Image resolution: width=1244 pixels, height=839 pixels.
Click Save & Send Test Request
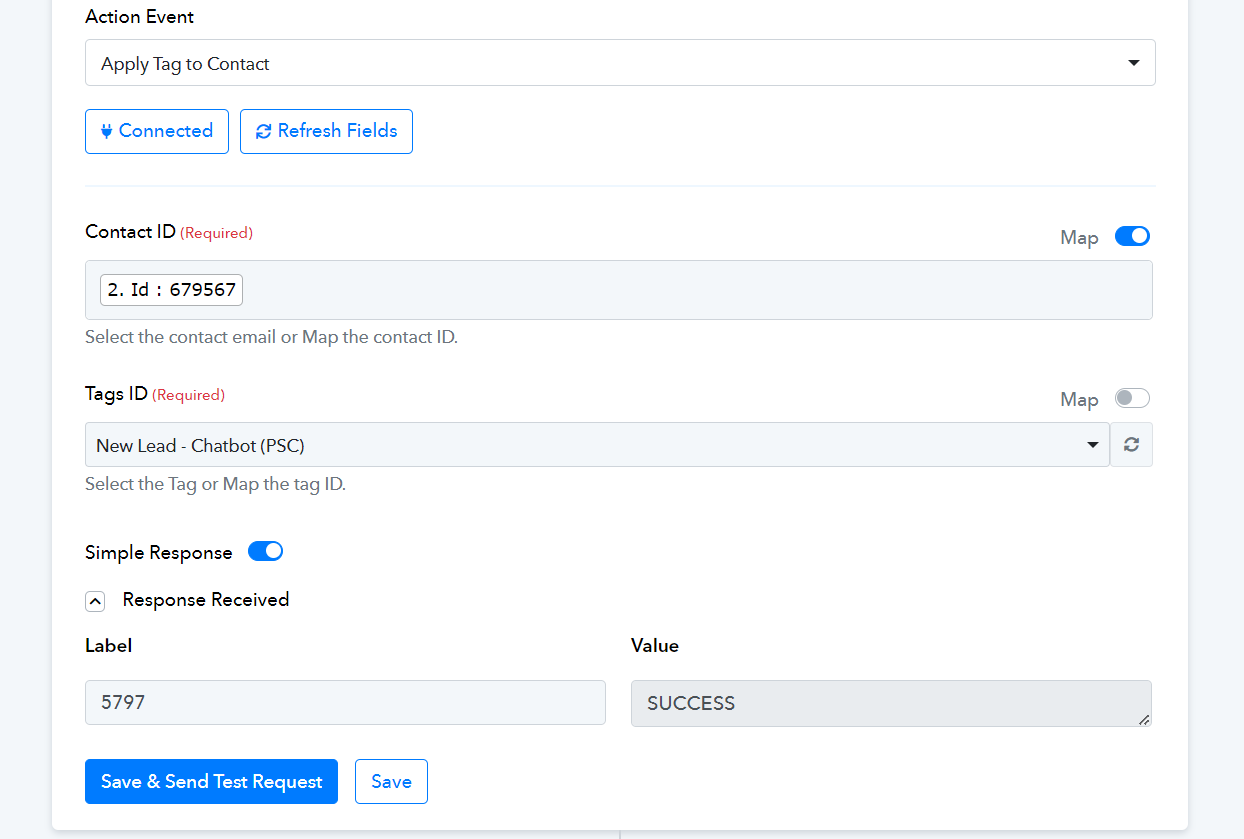(x=211, y=782)
